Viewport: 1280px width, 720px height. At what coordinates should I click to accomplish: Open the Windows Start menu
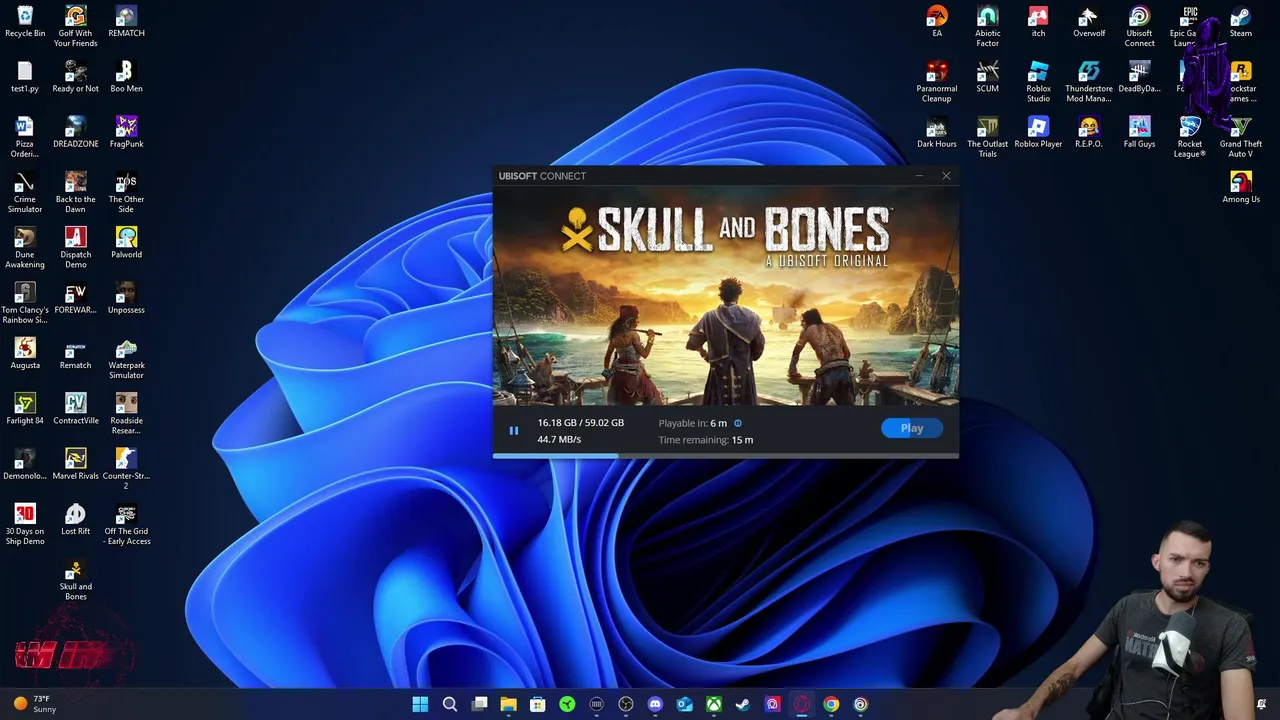coord(420,704)
